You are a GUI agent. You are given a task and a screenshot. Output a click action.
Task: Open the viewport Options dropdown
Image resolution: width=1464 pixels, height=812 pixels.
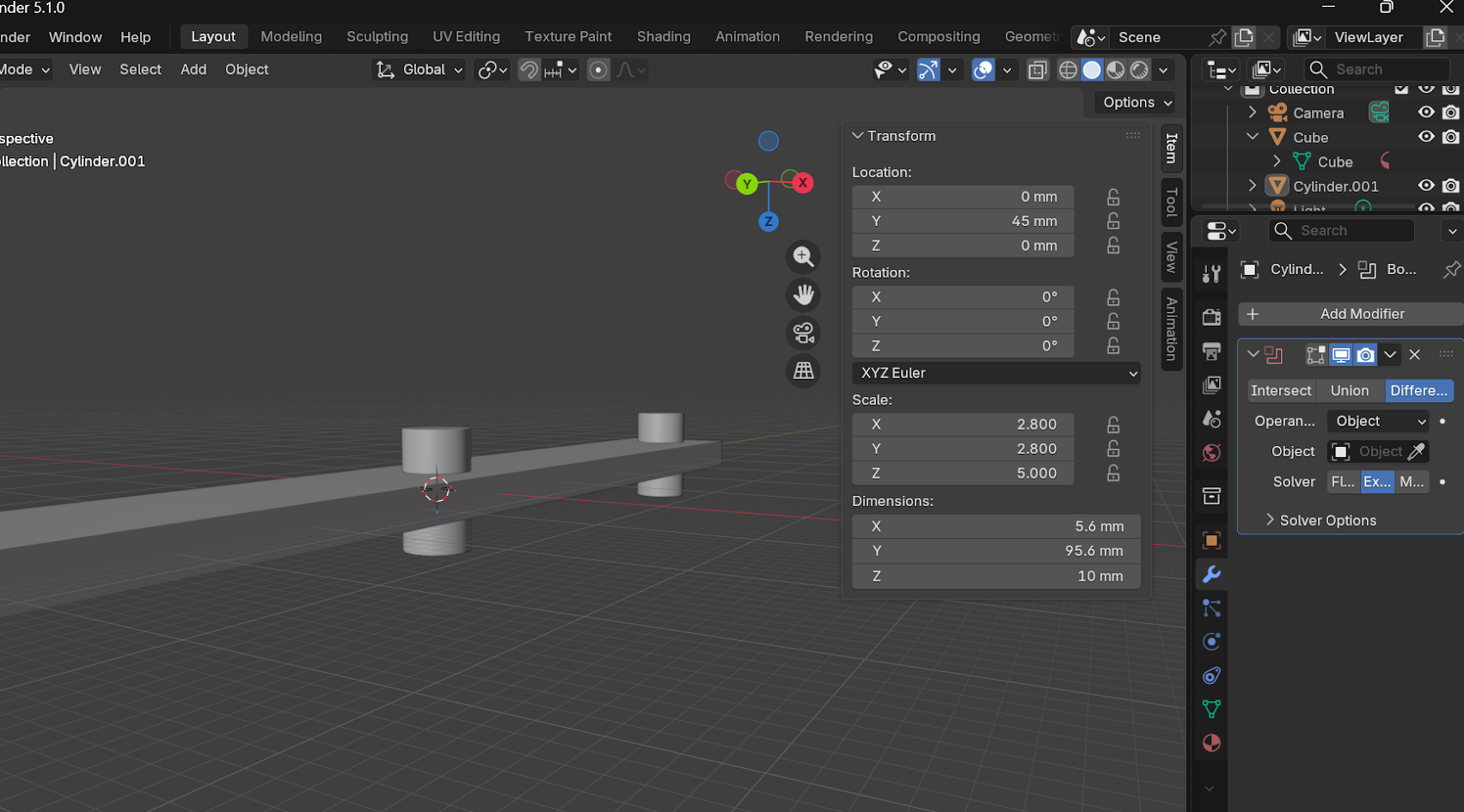1137,102
